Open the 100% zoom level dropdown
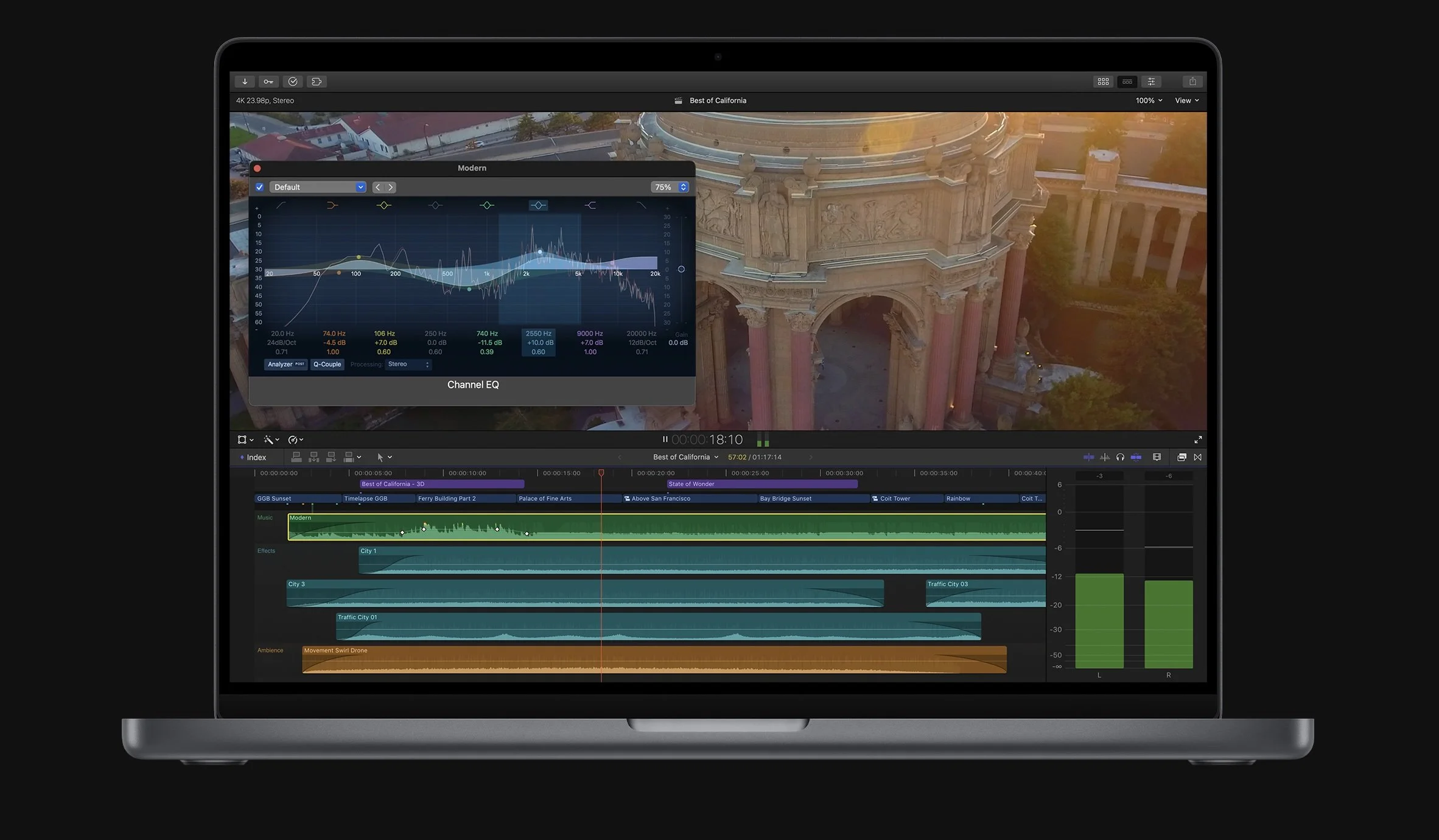1439x840 pixels. (x=1149, y=100)
